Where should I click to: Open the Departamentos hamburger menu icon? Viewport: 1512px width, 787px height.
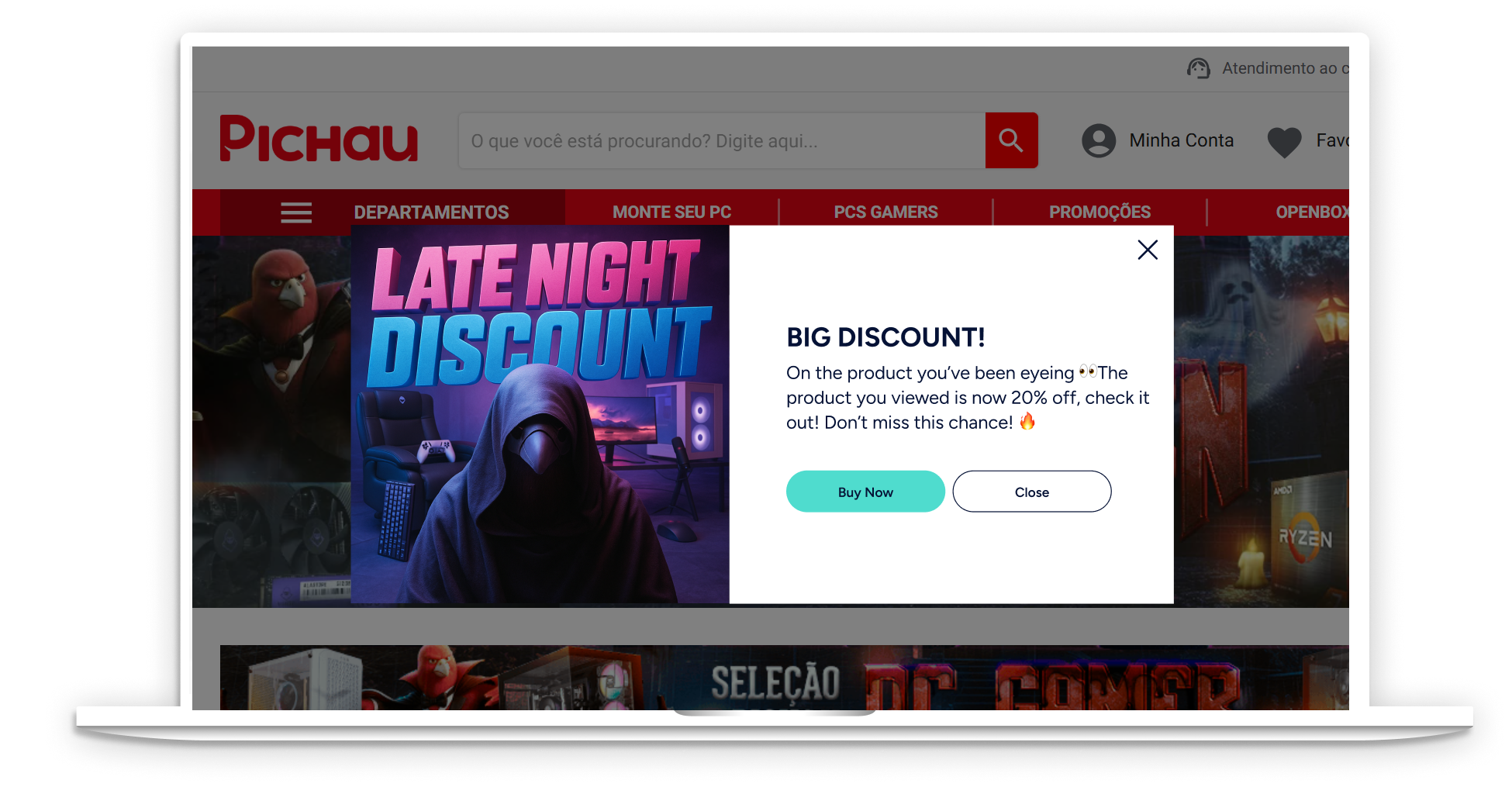(x=296, y=212)
